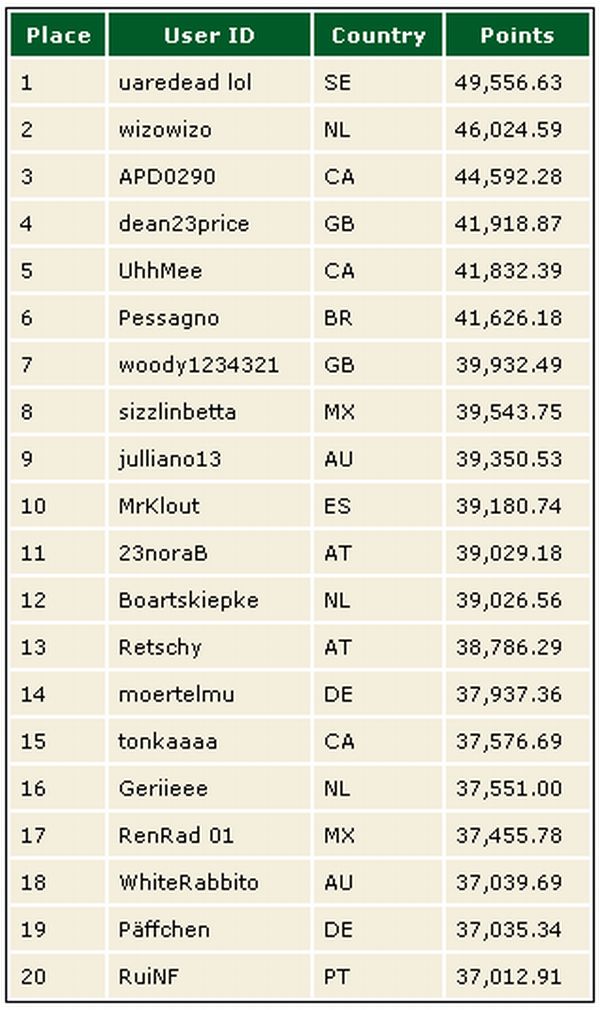
Task: Select user wizowizo
Action: [x=165, y=129]
